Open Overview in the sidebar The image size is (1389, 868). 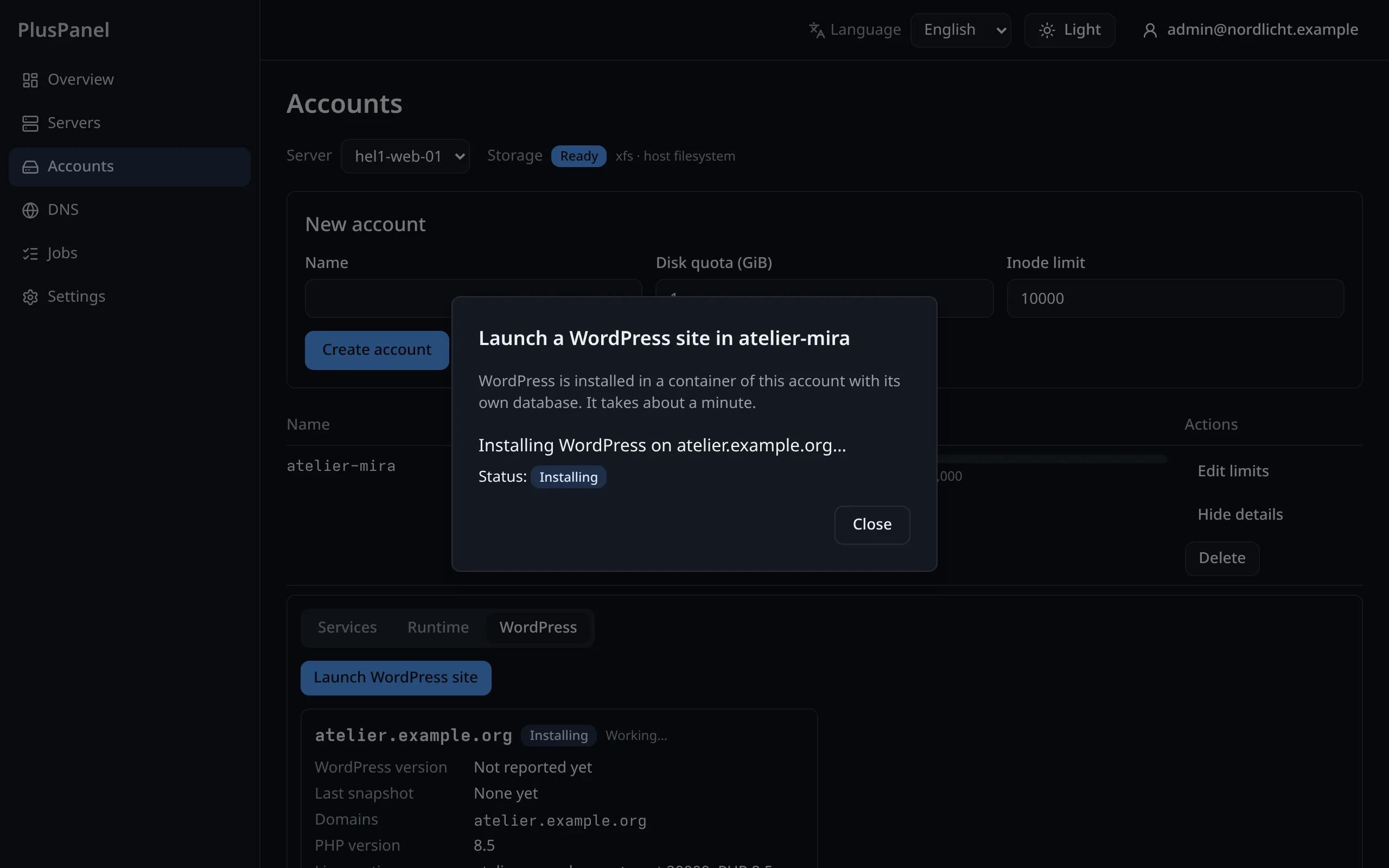[129, 80]
